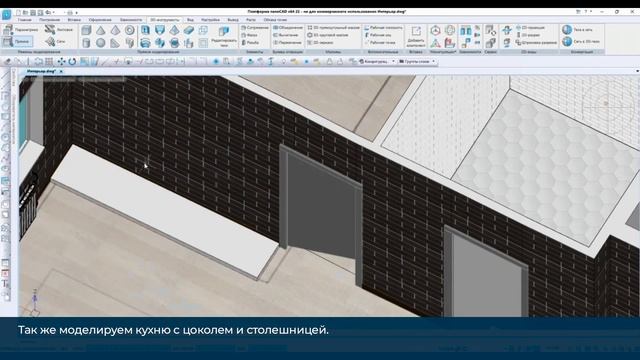Click the Undo icon in quick access toolbar
This screenshot has height=360, width=640.
(48, 13)
